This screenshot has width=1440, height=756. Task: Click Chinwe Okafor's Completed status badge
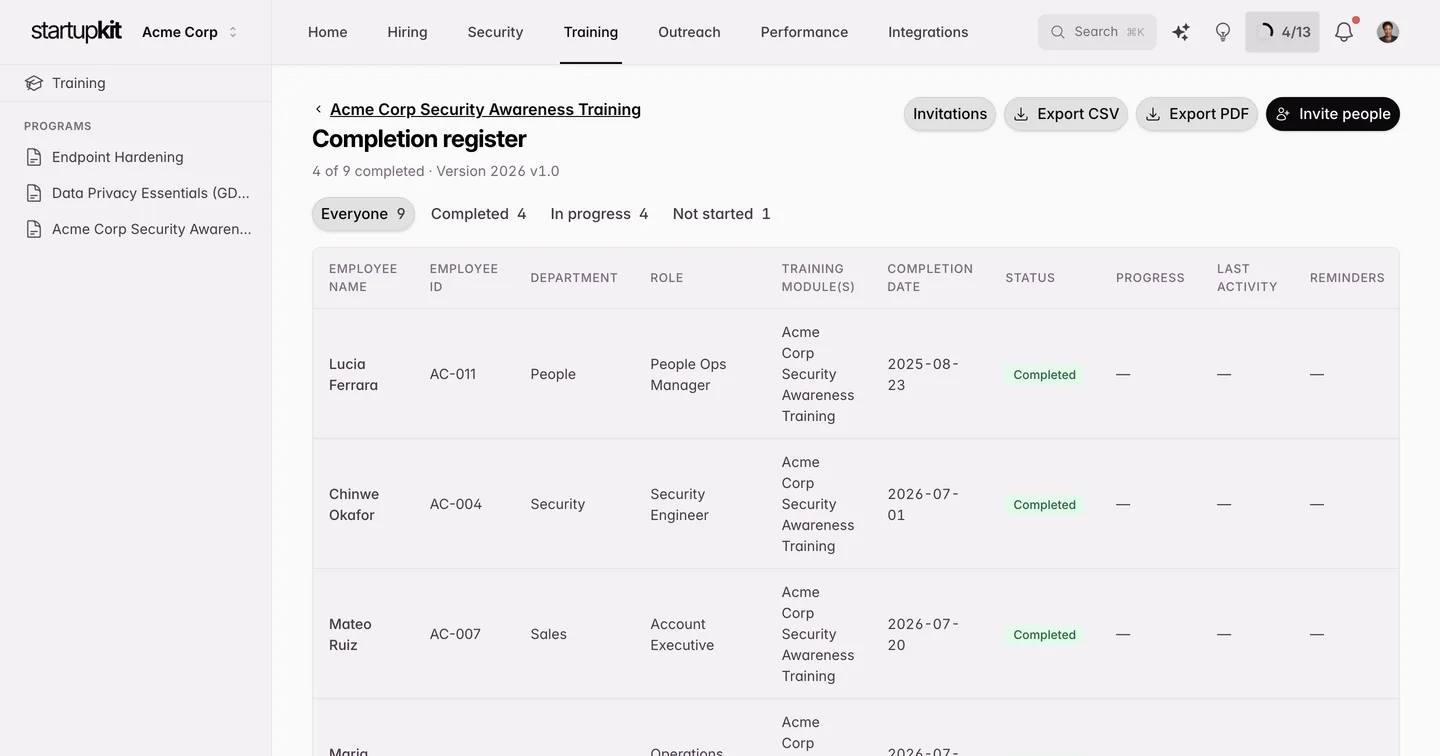coord(1045,505)
